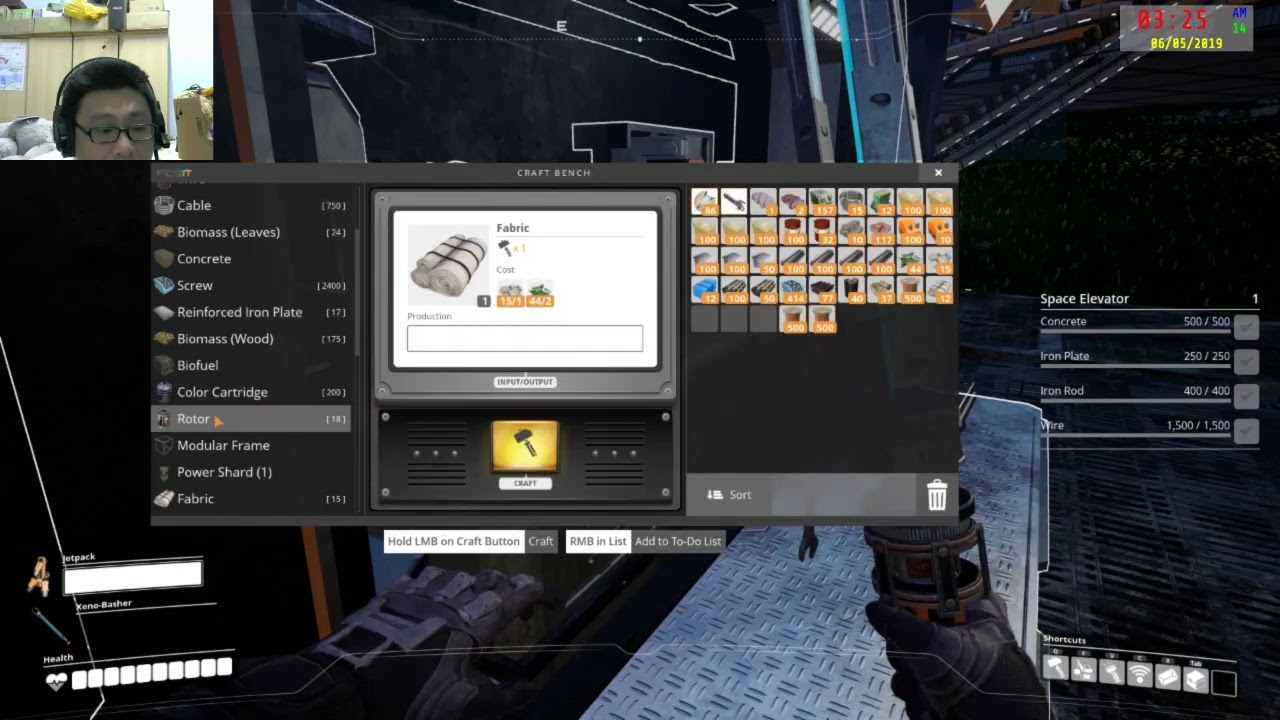The width and height of the screenshot is (1280, 720).
Task: Pick the inventory stack of 157
Action: coord(822,201)
